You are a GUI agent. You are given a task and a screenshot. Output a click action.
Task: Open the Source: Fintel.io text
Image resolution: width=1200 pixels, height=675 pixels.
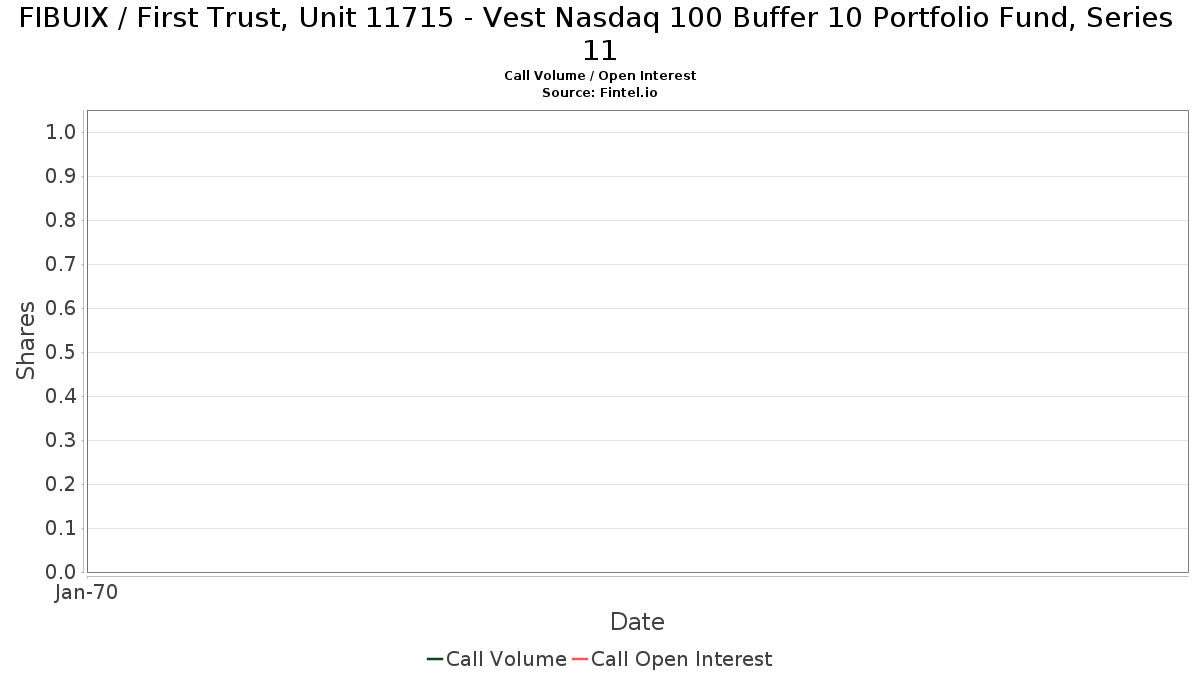[600, 93]
